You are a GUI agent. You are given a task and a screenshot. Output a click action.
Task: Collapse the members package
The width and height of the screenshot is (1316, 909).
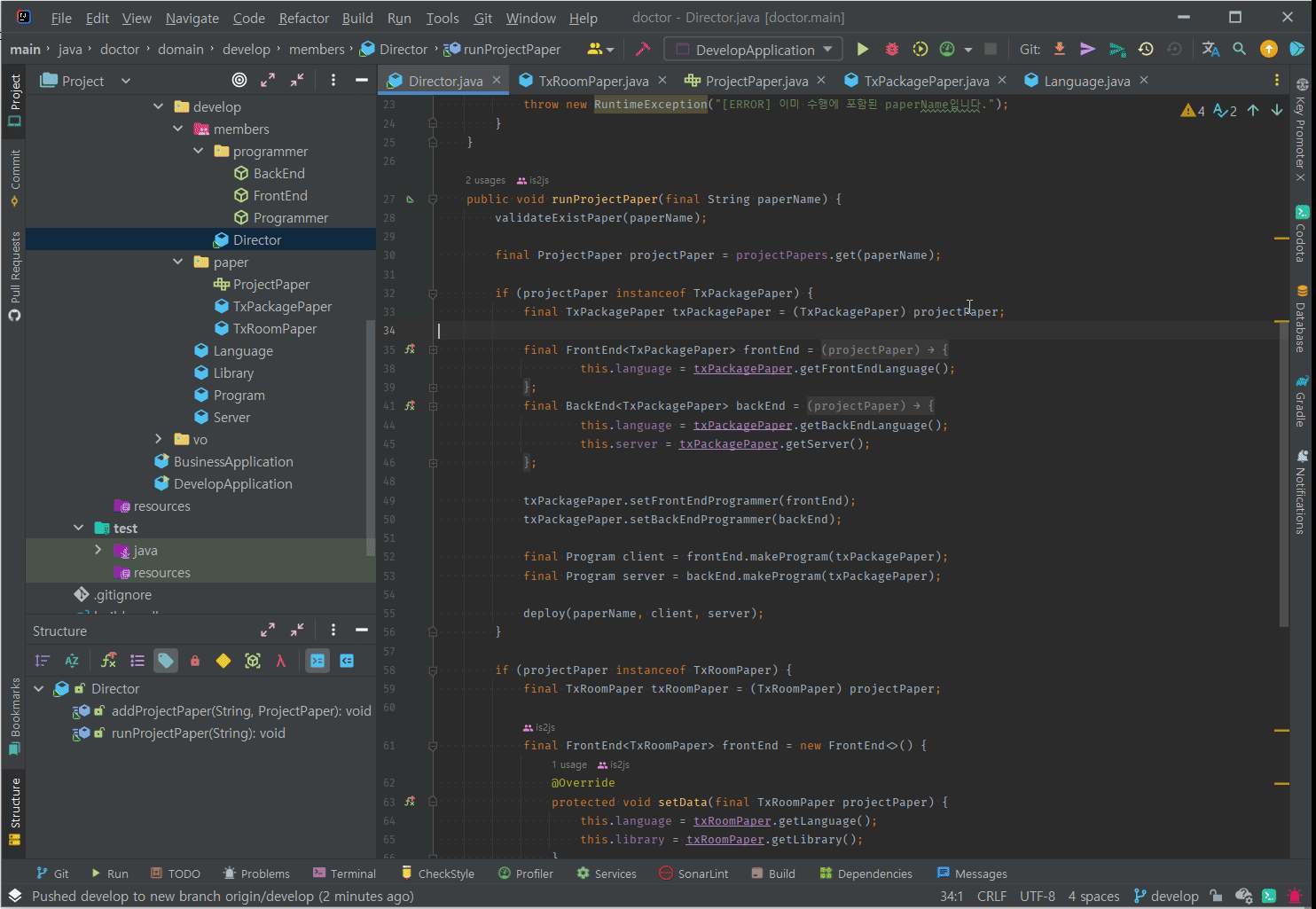(178, 129)
